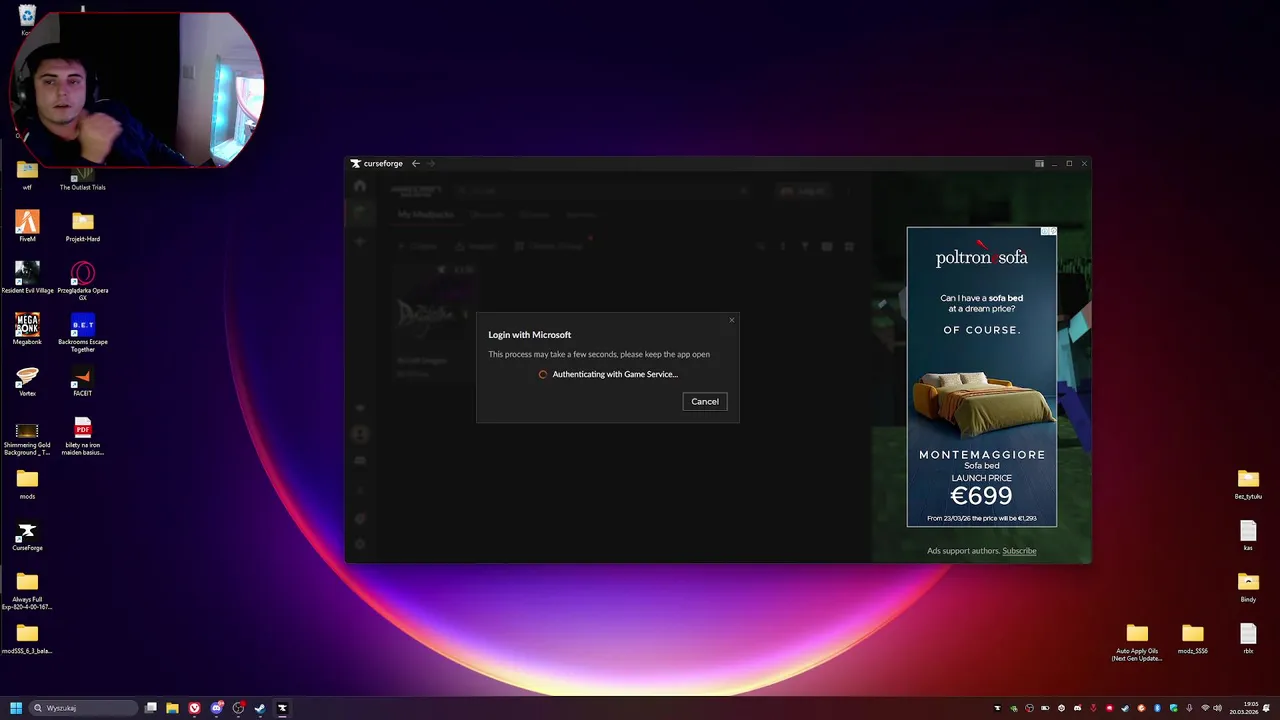Click the Wyszukaj taskbar search box
This screenshot has width=1280, height=720.
tap(83, 708)
